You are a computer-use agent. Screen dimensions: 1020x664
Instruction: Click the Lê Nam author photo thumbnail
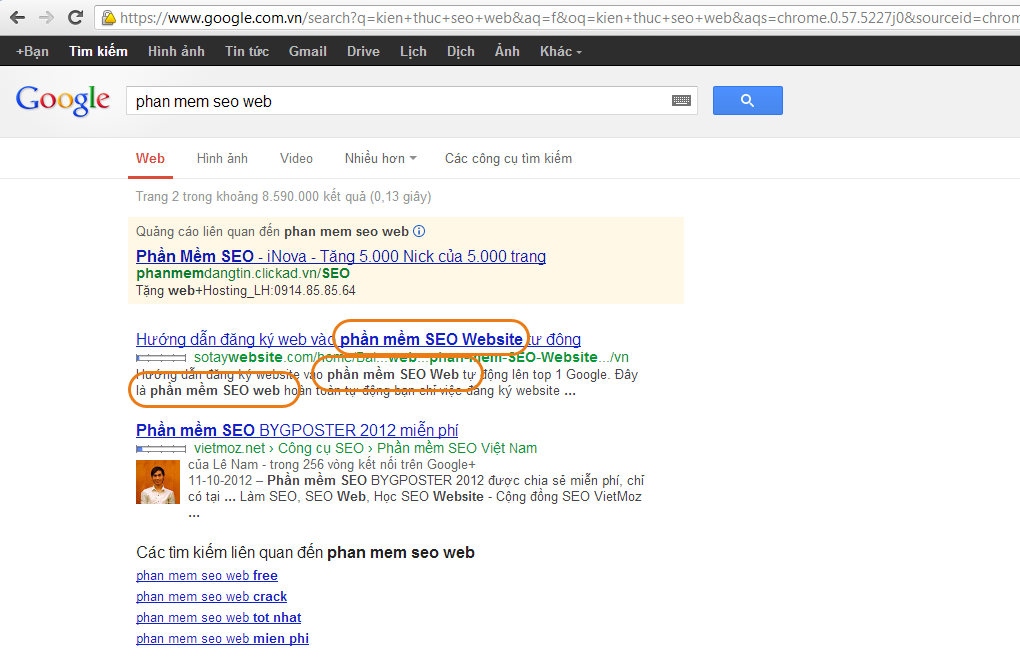tap(157, 482)
